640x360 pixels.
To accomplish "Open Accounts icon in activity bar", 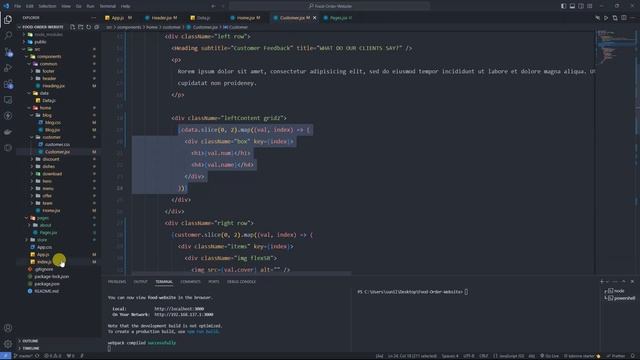I will coord(8,328).
